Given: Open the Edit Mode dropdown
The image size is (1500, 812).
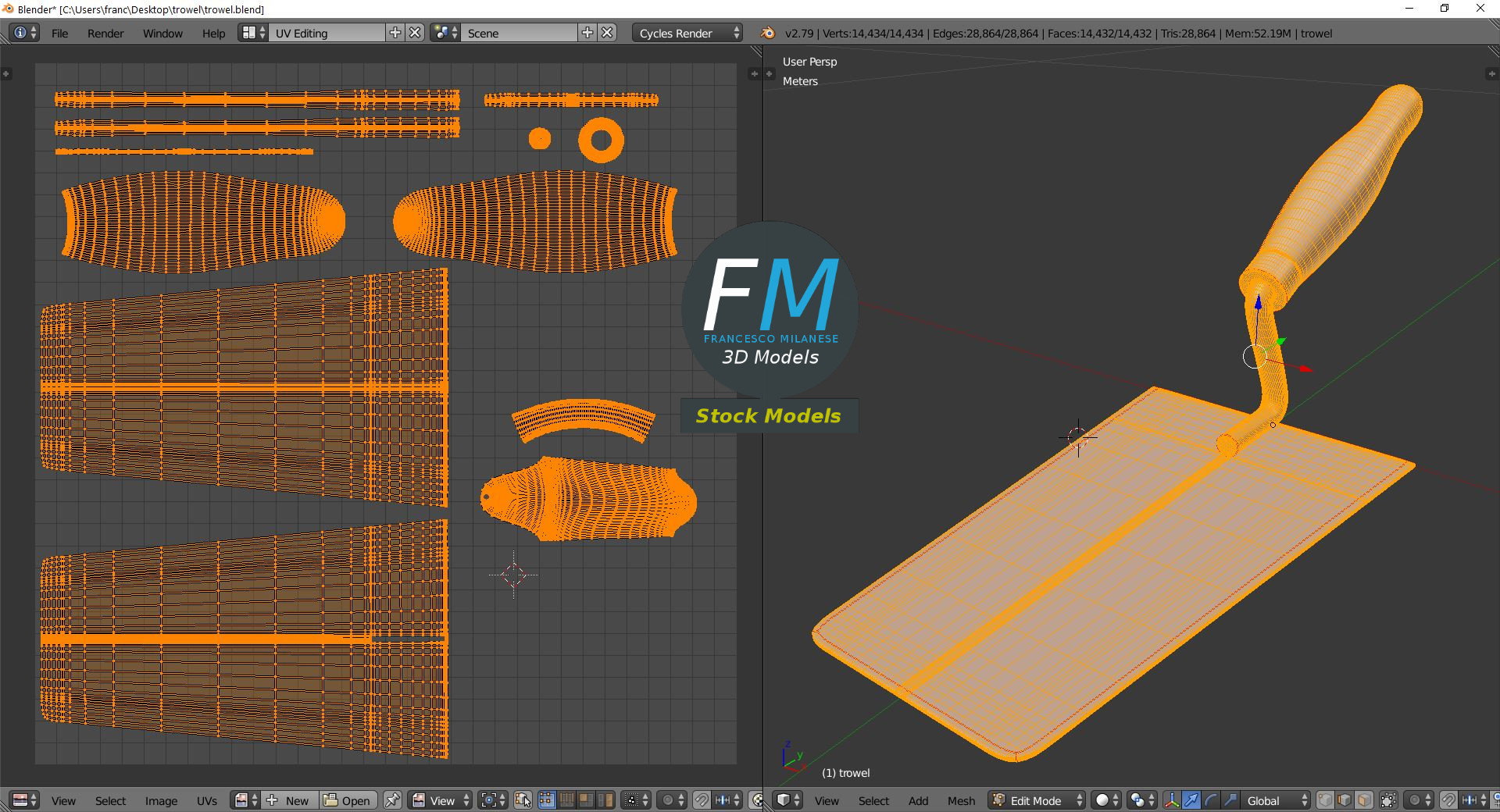Looking at the screenshot, I should click(1035, 800).
